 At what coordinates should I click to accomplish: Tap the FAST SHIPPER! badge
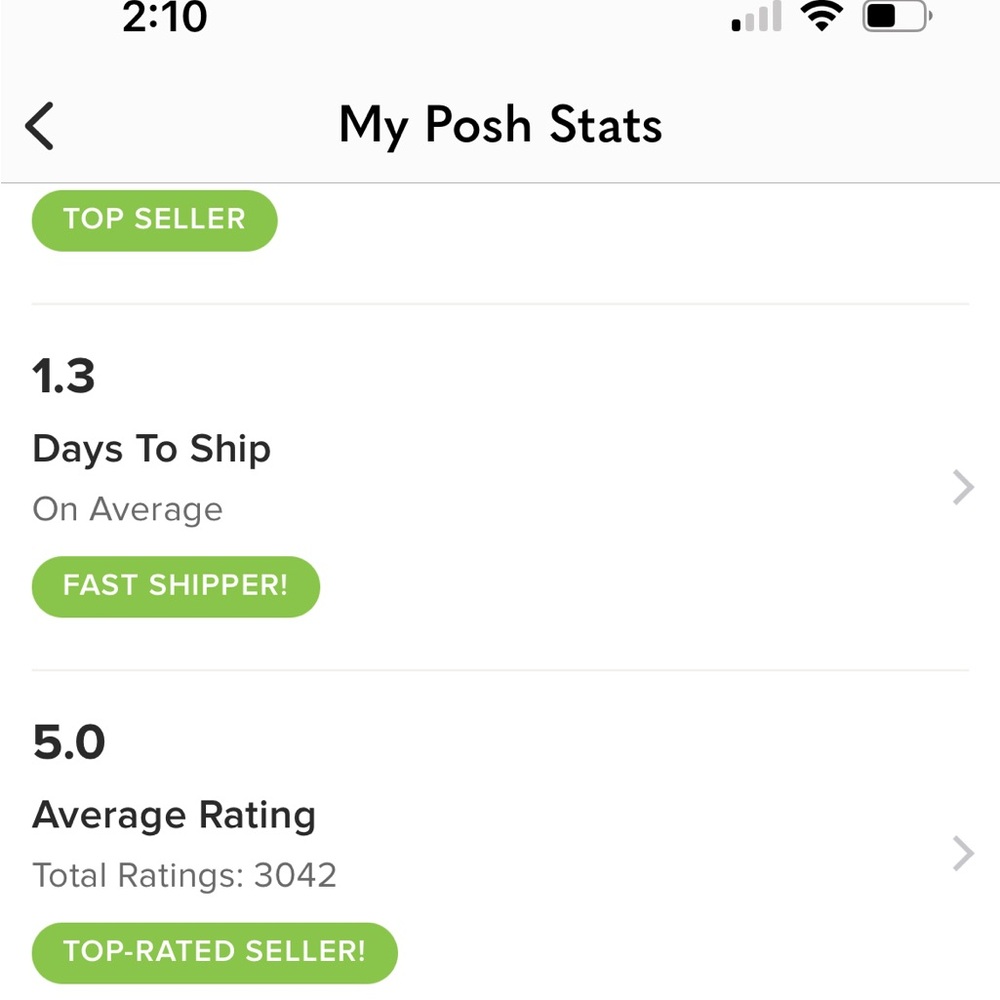click(175, 586)
